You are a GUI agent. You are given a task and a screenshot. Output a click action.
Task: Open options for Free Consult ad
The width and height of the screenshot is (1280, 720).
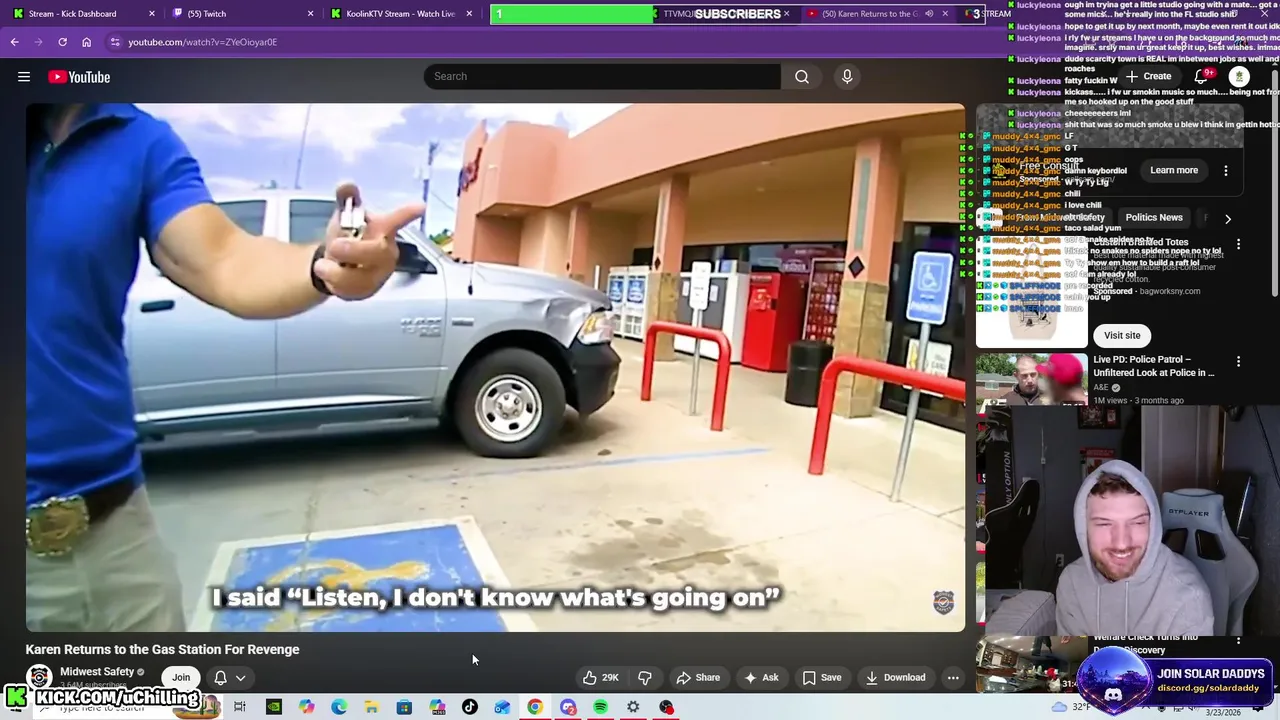1226,170
